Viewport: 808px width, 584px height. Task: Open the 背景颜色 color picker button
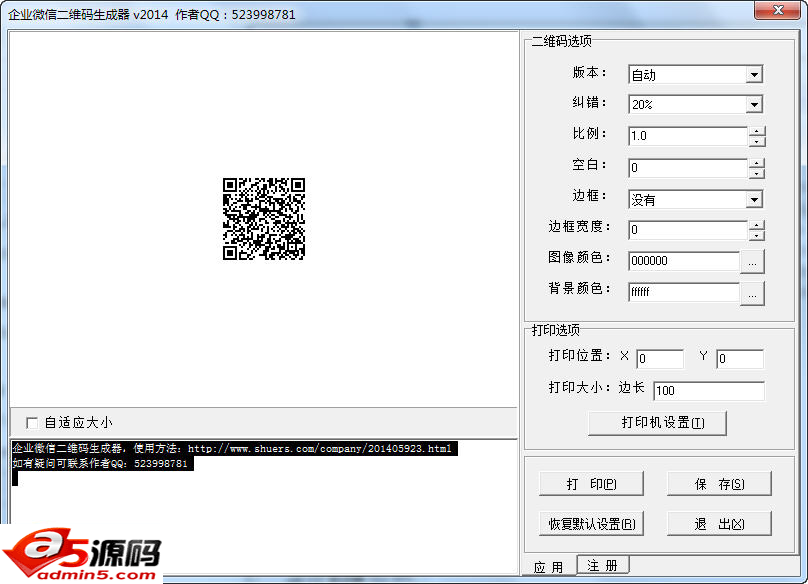(752, 293)
